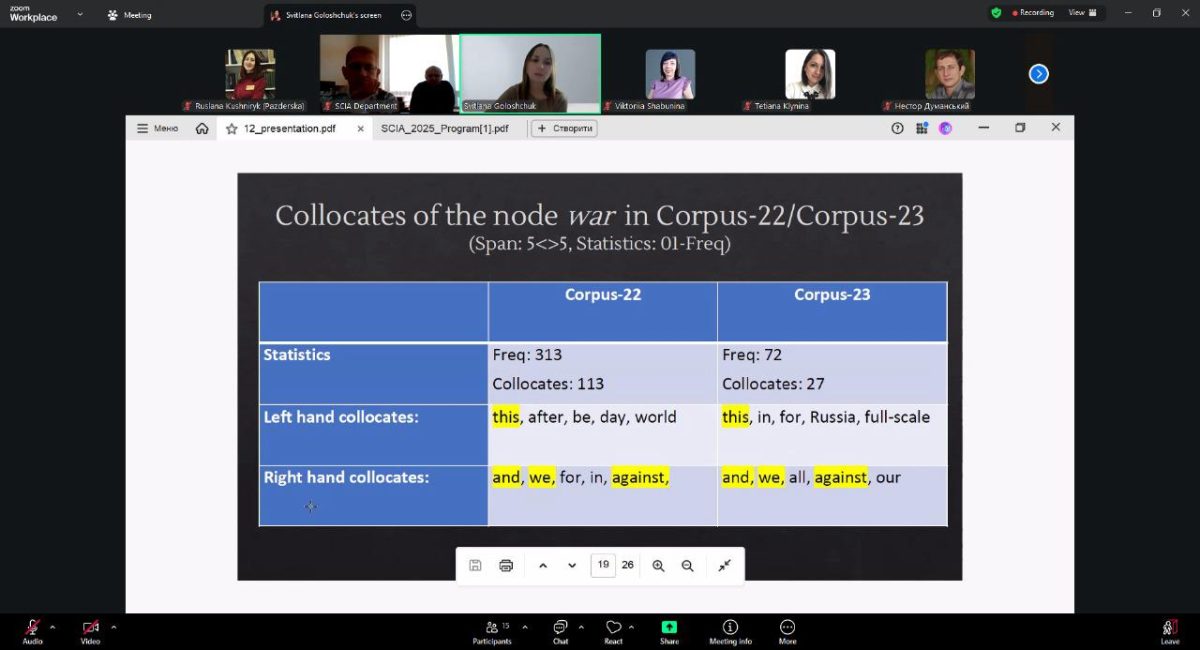Click the green Share screen icon

[669, 628]
